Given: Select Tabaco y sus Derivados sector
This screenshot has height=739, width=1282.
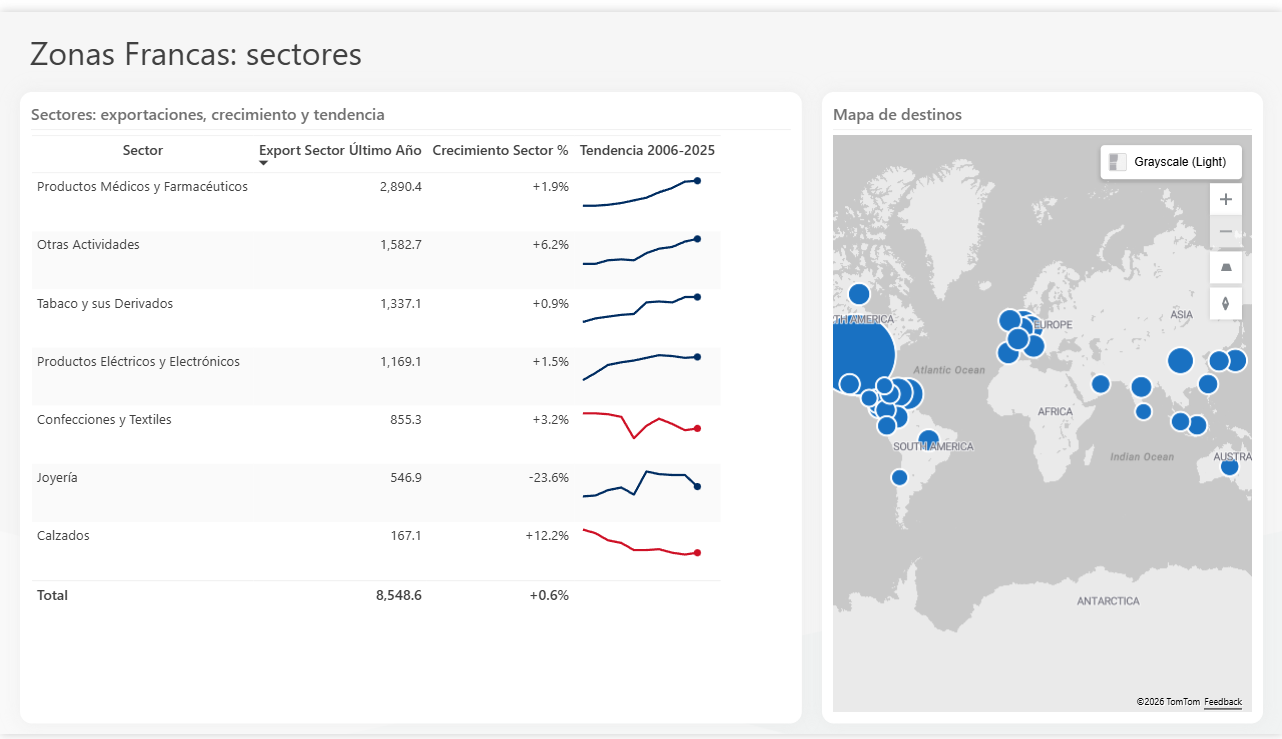Looking at the screenshot, I should 105,303.
